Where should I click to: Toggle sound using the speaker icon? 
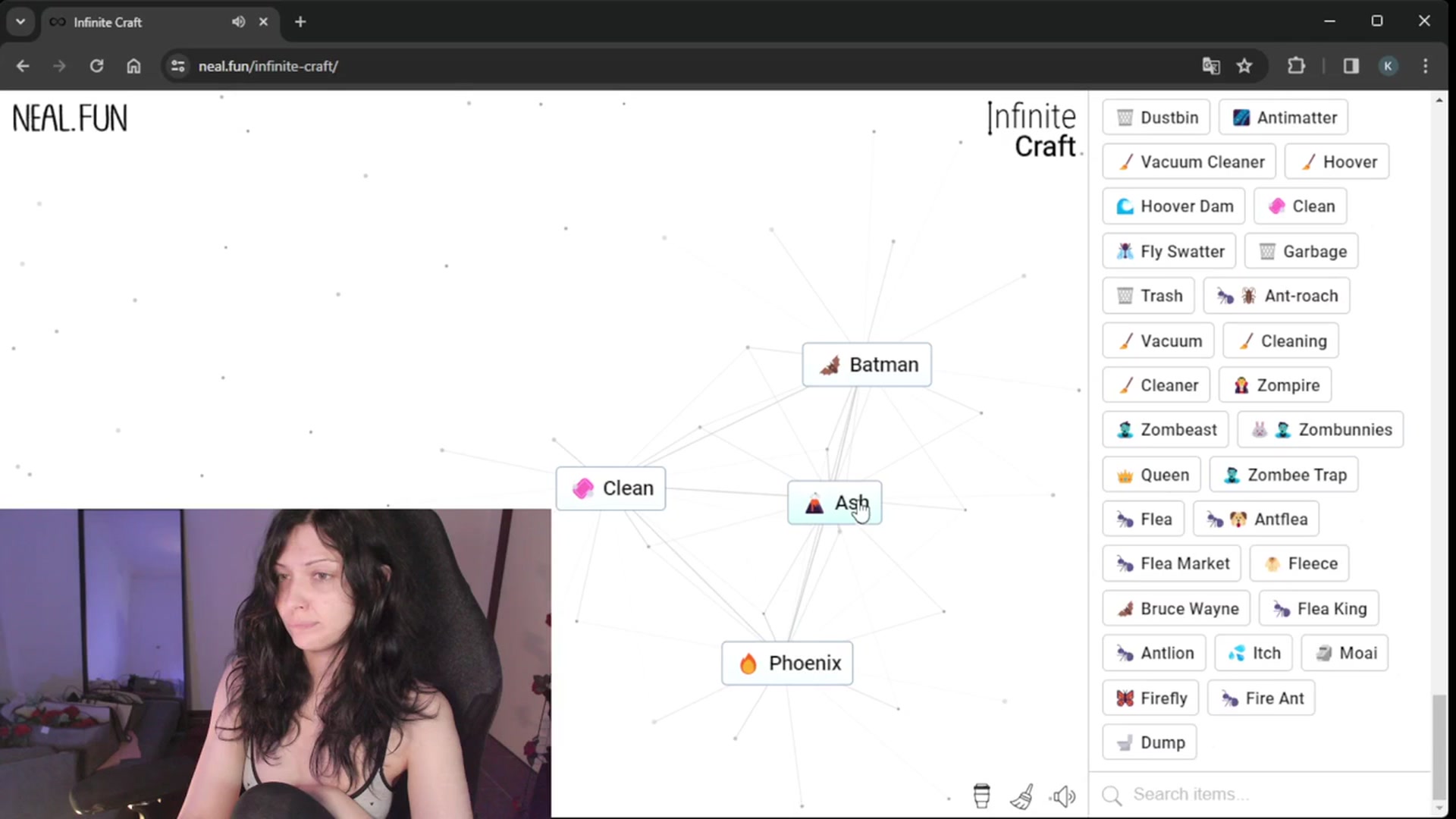[1063, 796]
